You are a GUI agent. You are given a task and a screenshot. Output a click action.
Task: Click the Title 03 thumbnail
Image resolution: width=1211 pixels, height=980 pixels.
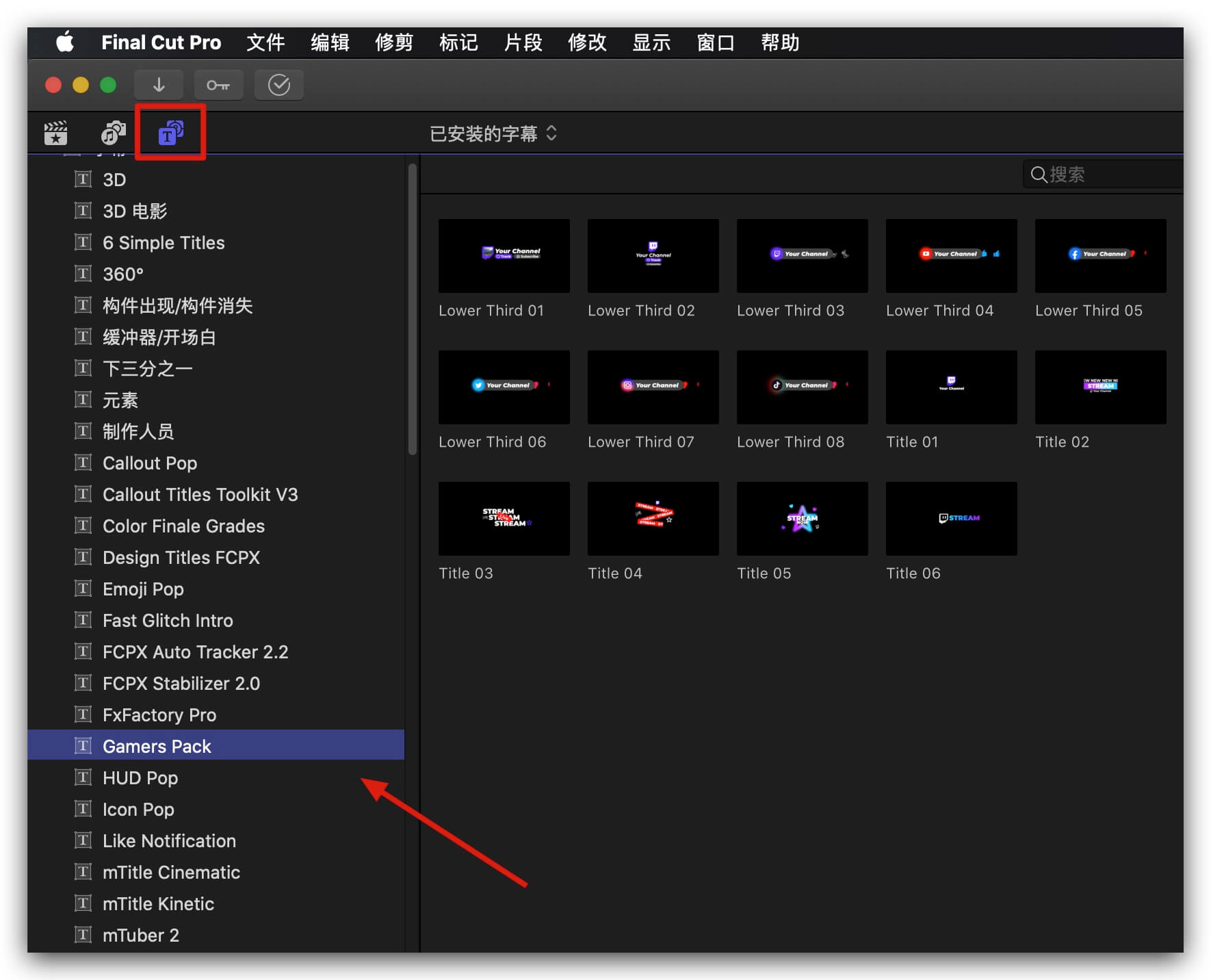pos(504,519)
